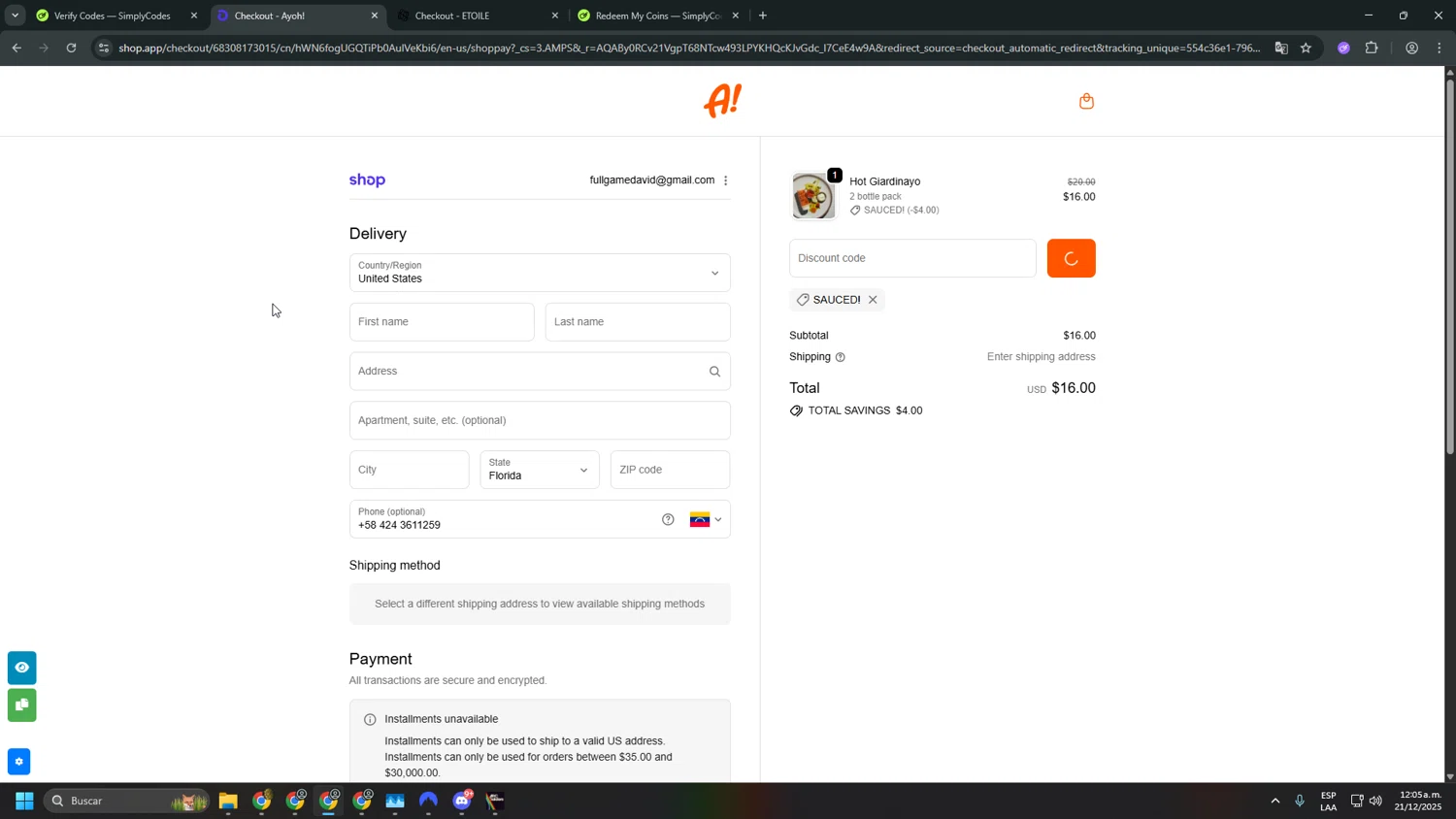Click the green copy extension icon on the left edge

coord(21,704)
